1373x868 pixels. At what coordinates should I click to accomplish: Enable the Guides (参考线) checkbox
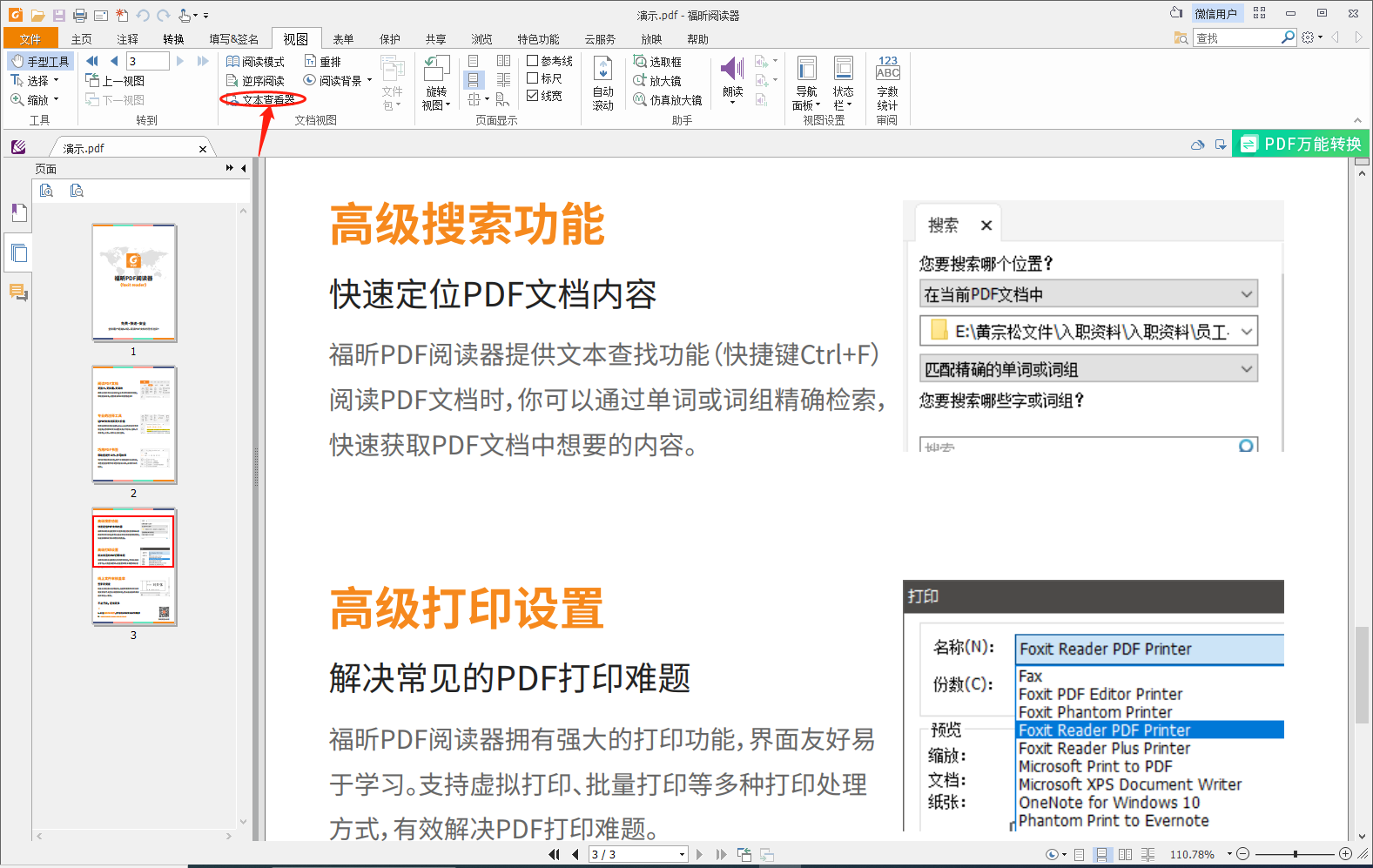[533, 61]
